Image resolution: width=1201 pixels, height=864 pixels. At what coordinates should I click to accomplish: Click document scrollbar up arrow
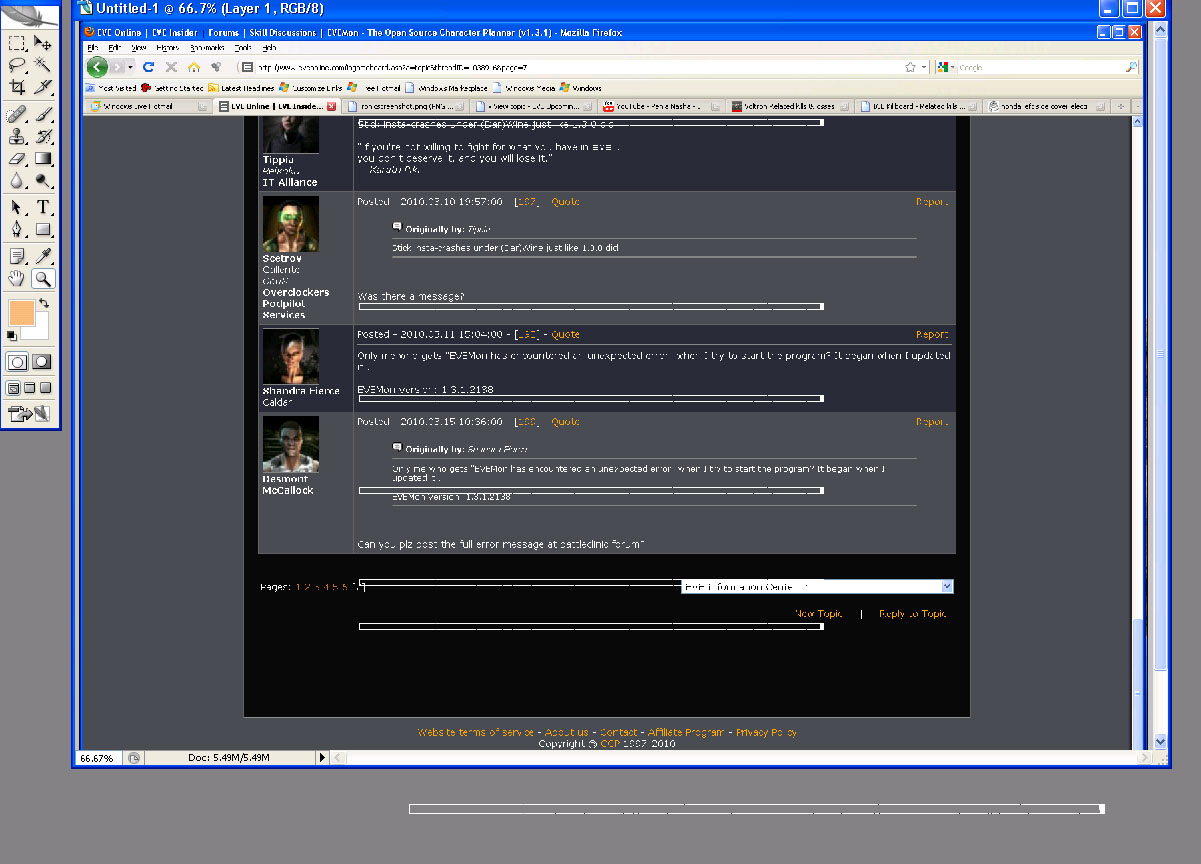click(1160, 31)
